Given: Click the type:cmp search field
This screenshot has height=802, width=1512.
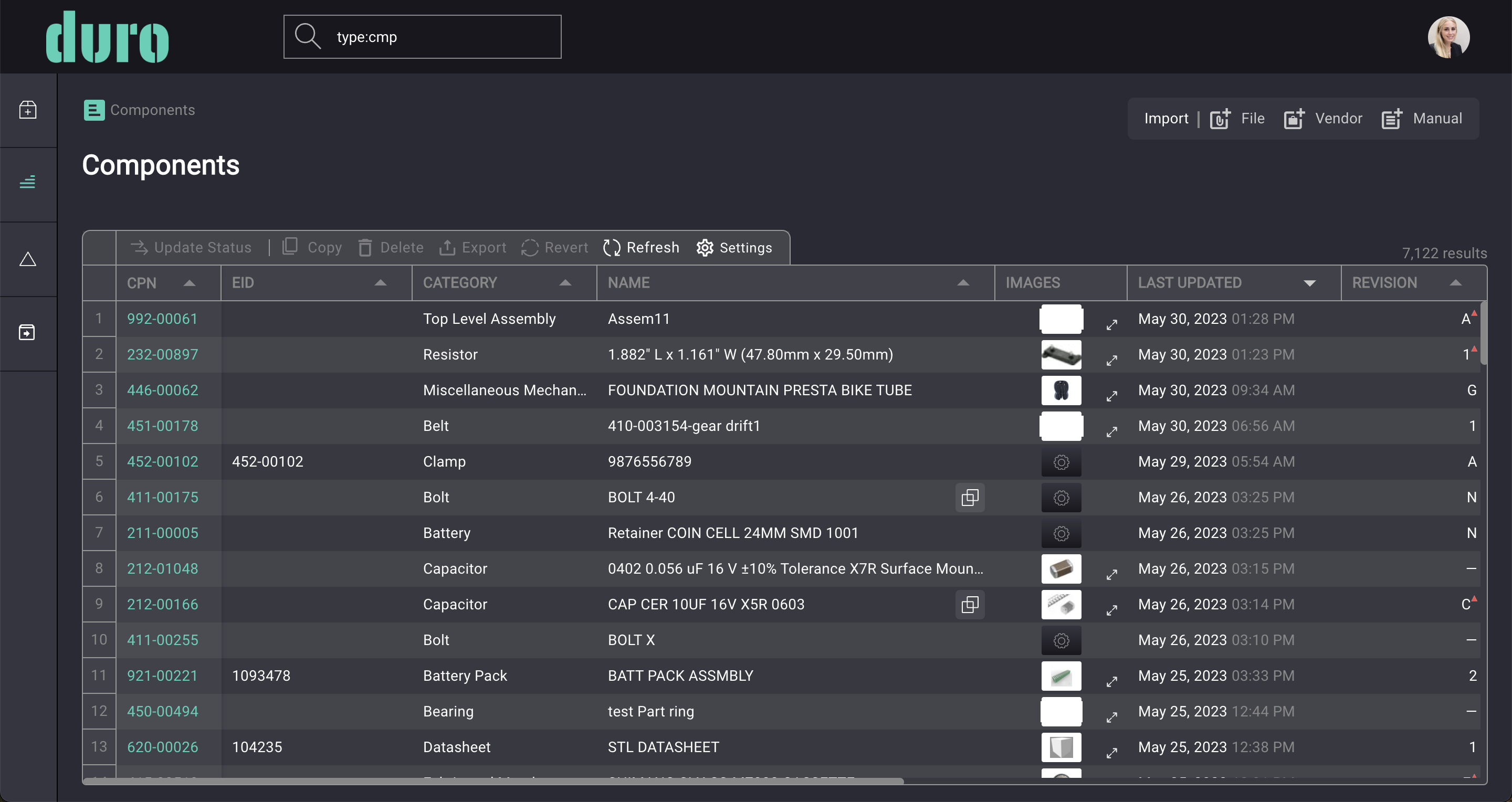Looking at the screenshot, I should click(422, 36).
